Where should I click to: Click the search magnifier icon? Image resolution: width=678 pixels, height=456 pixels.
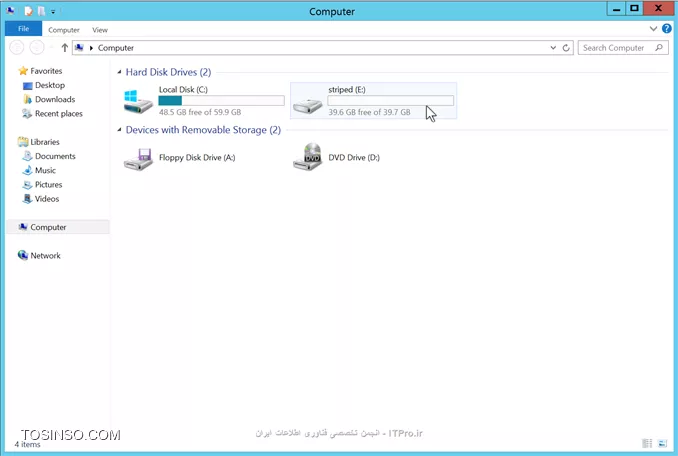coord(659,48)
